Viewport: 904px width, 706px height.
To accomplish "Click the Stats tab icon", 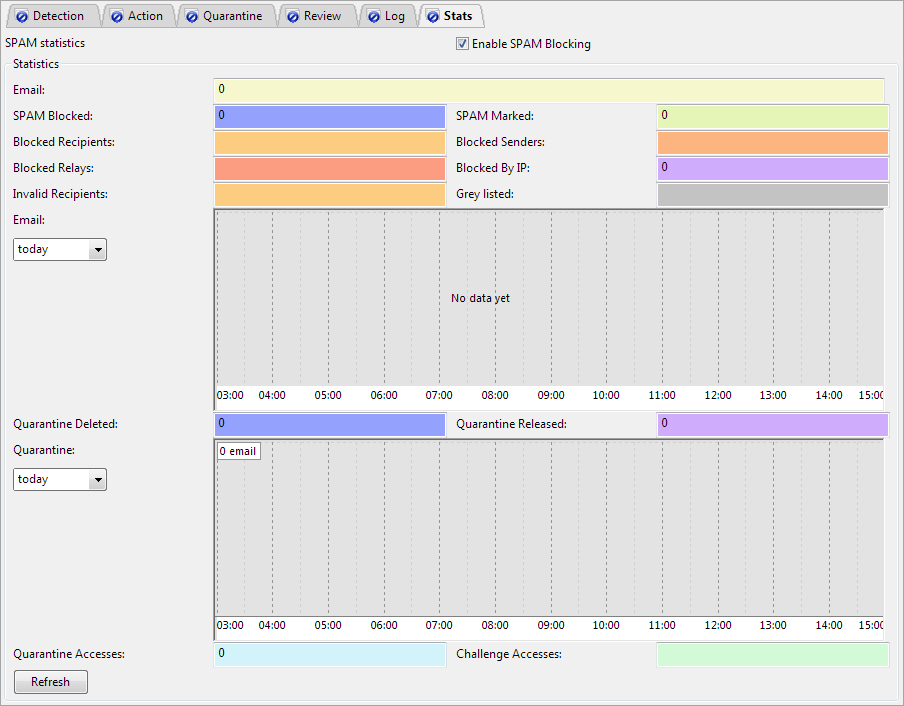I will pyautogui.click(x=432, y=16).
